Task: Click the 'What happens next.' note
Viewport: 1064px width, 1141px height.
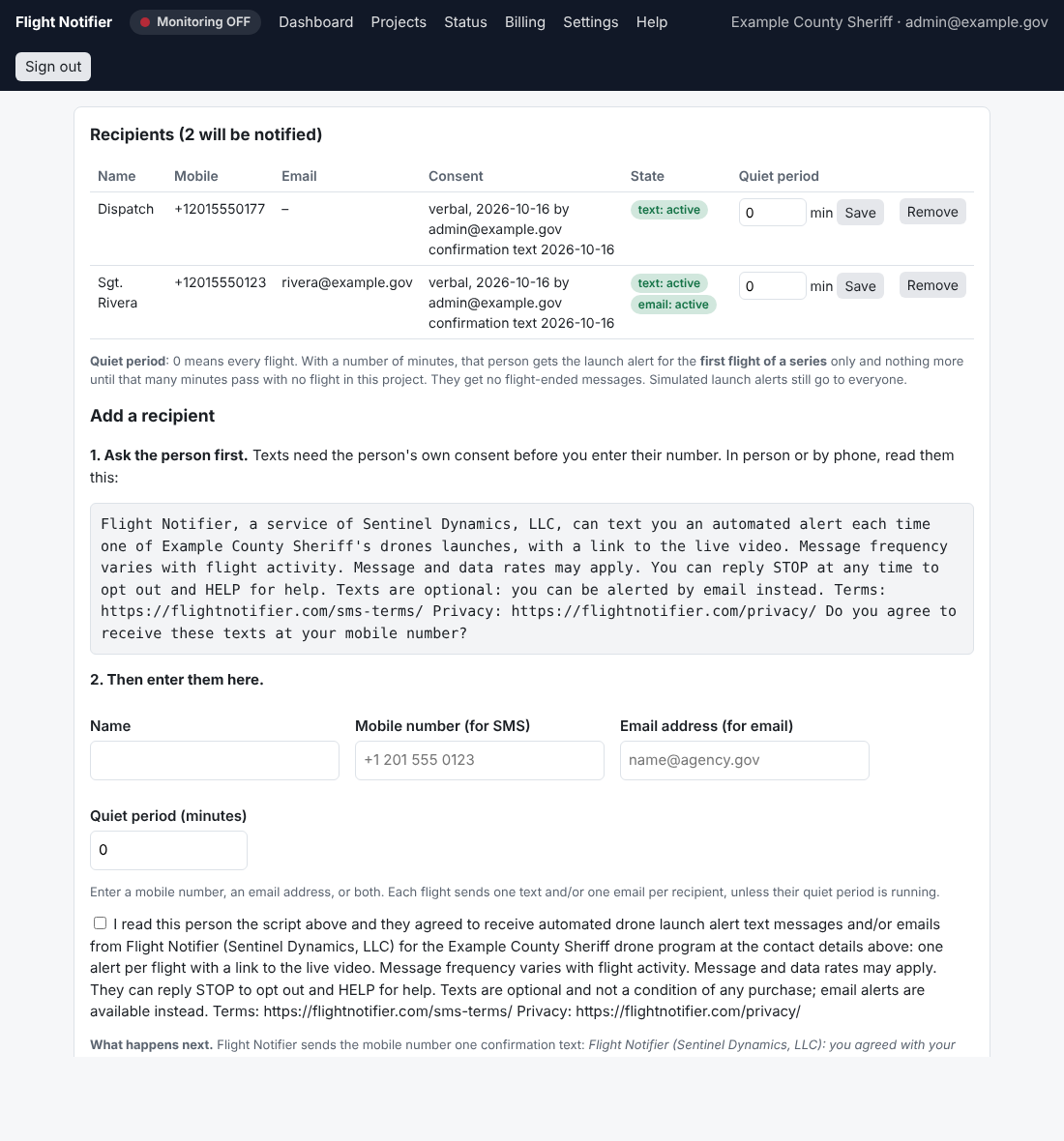Action: click(151, 1045)
